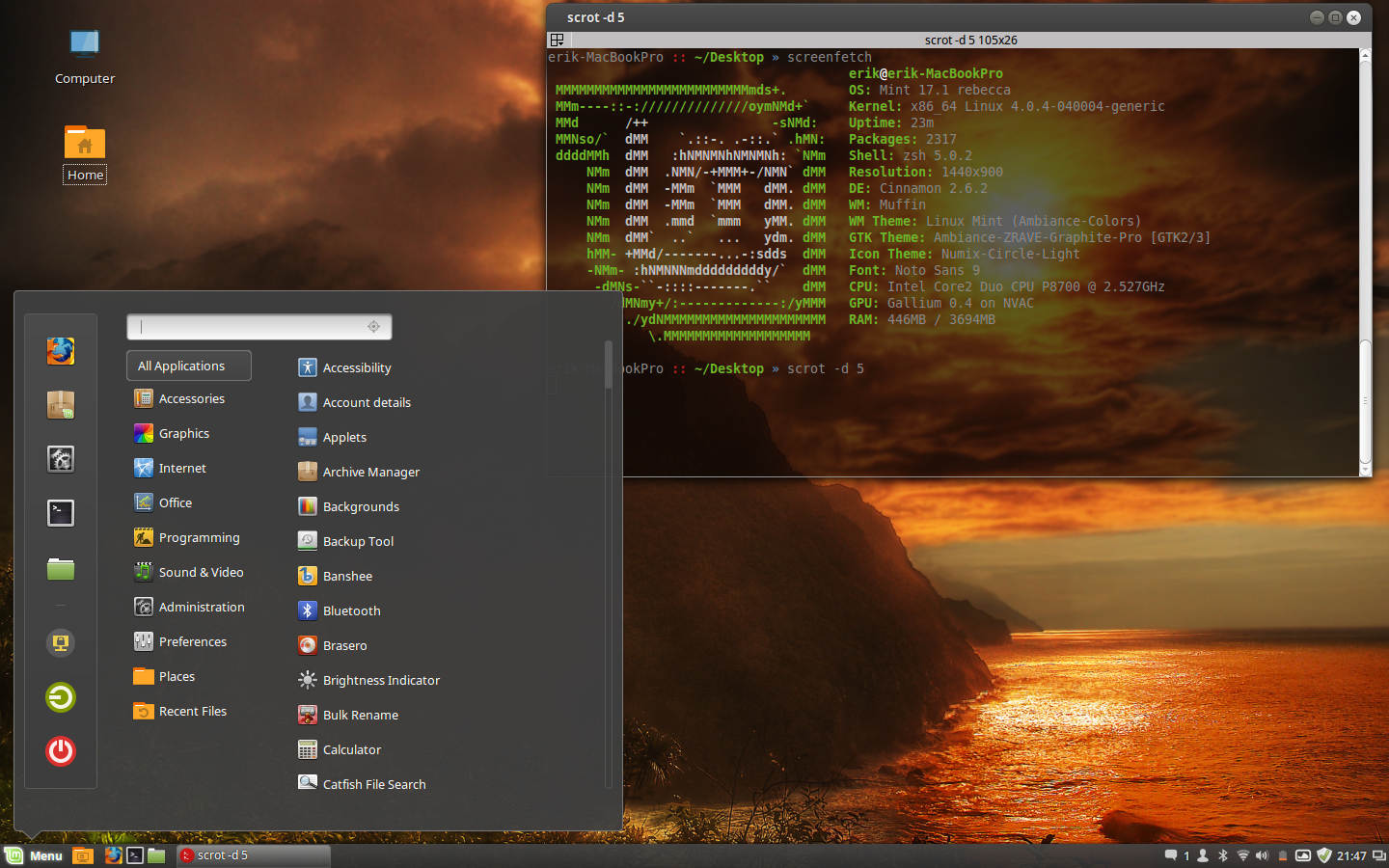Click the Bluetooth tray icon
This screenshot has width=1389, height=868.
point(1223,855)
